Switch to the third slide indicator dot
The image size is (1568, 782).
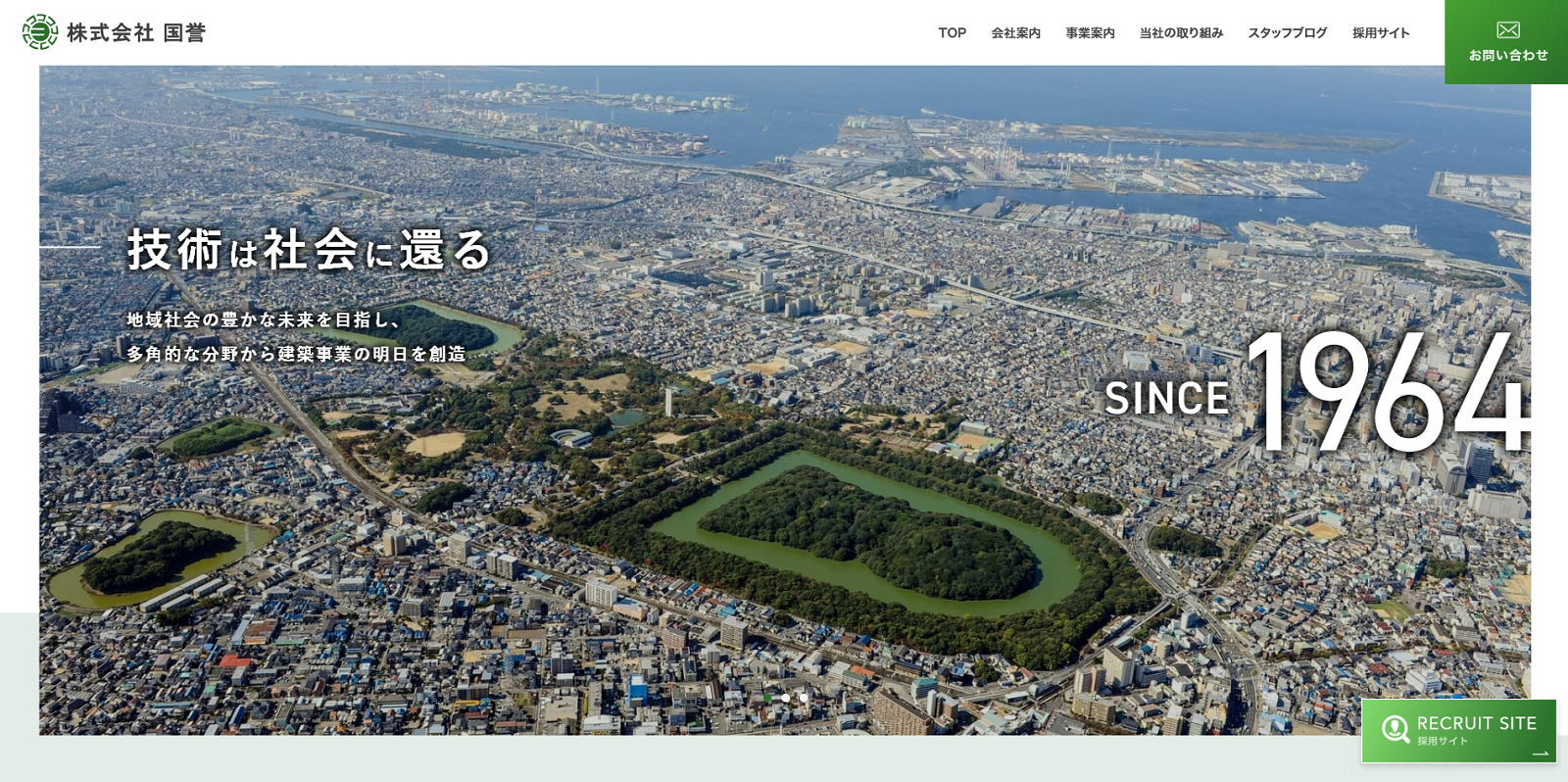804,698
